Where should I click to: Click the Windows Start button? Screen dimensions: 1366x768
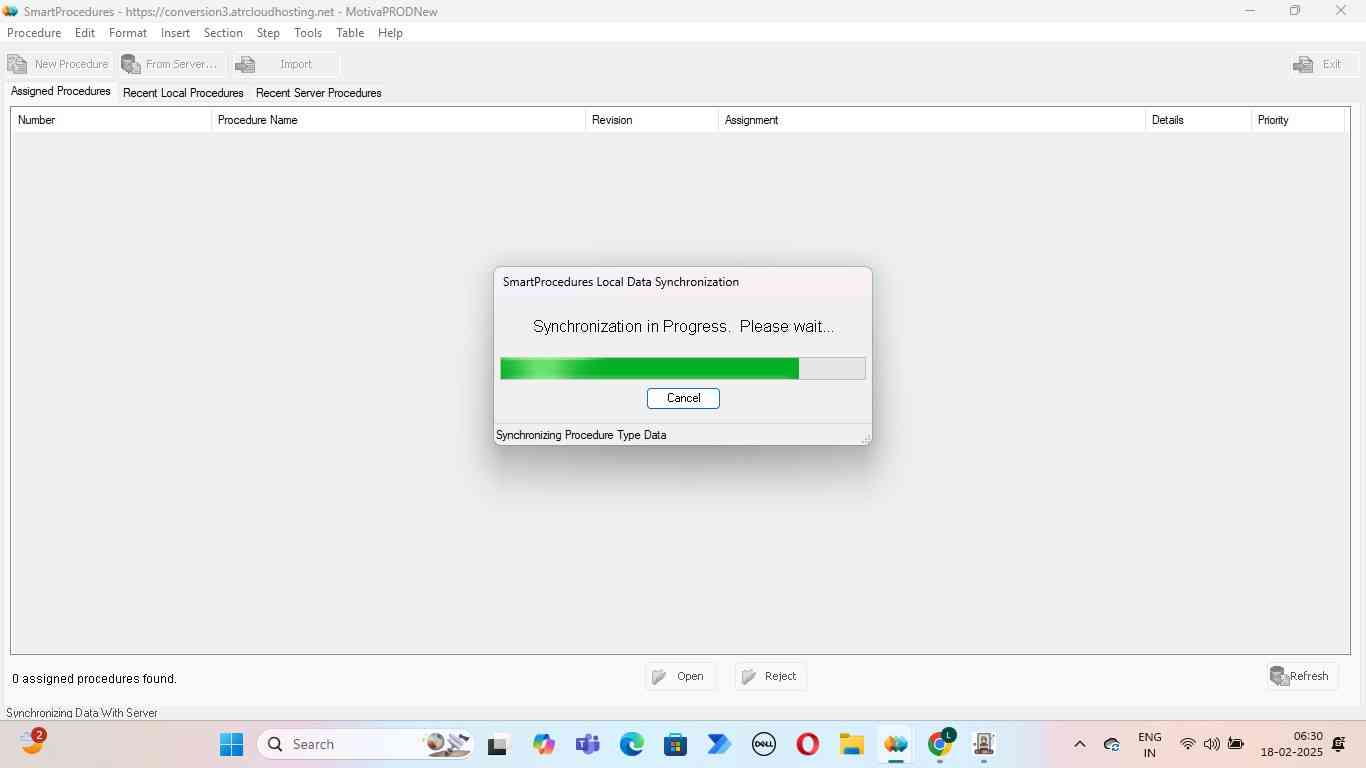coord(231,744)
